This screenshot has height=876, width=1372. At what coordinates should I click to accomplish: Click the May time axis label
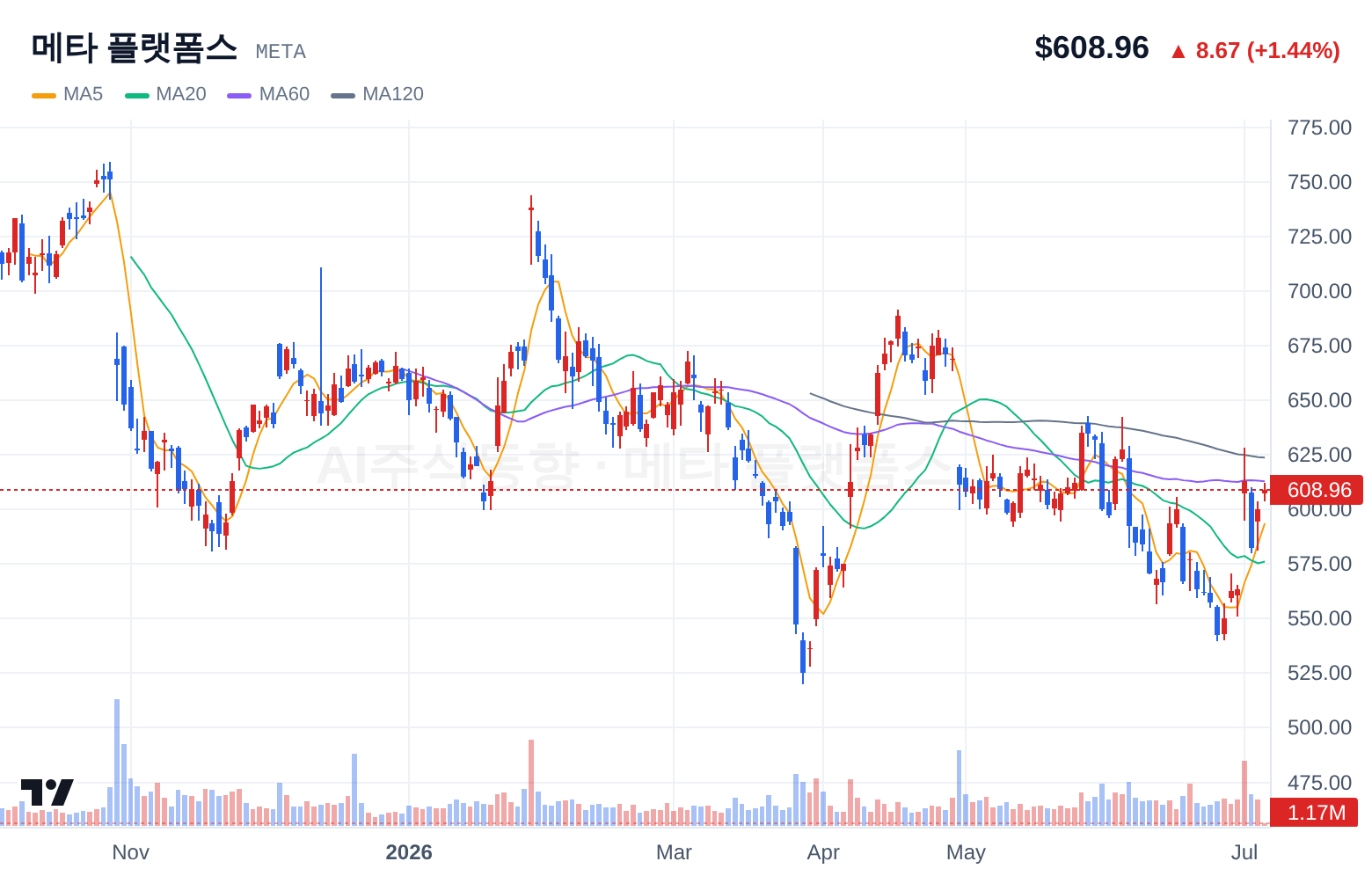coord(966,852)
